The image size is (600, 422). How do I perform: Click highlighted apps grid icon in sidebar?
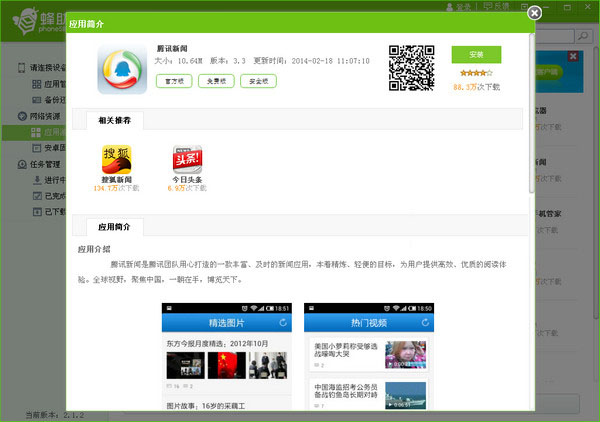tap(36, 132)
